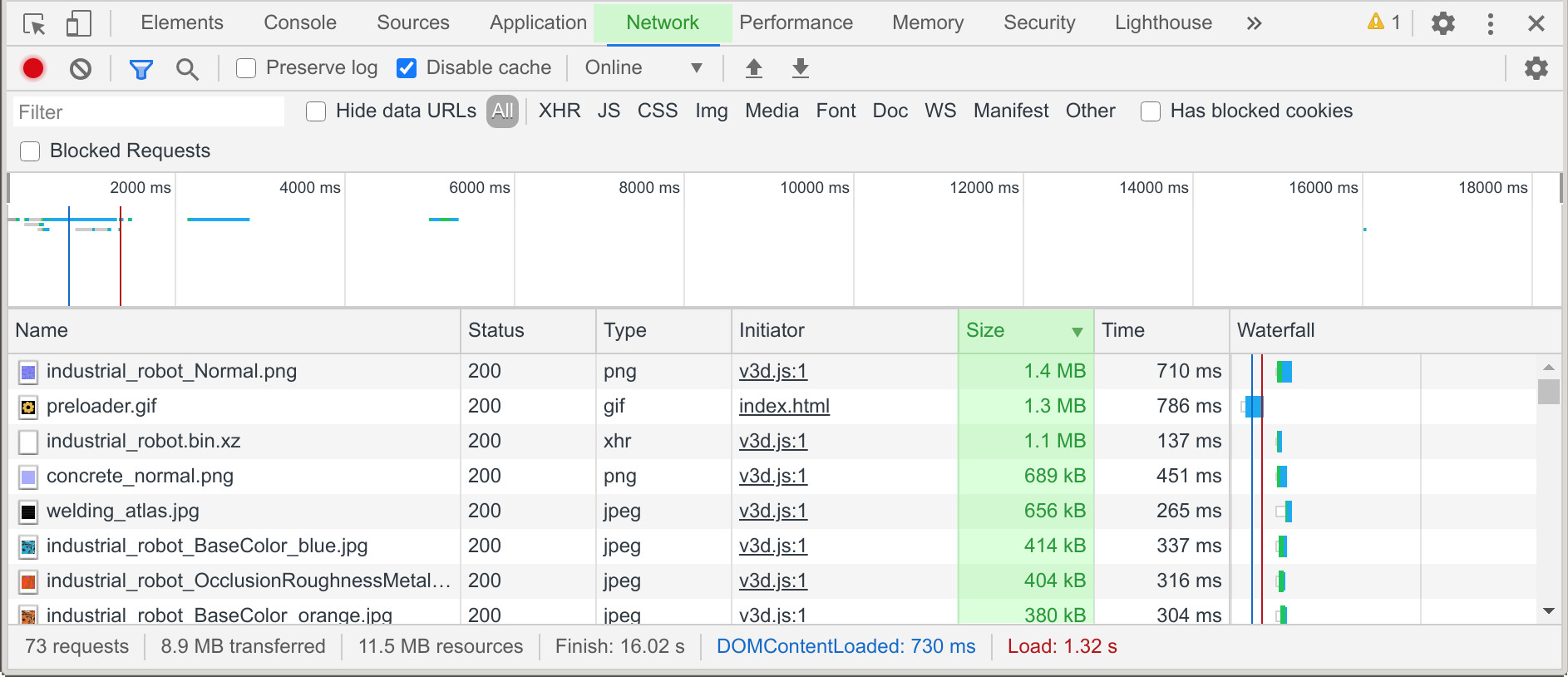Activate the inspect element picker icon
Image resolution: width=1568 pixels, height=677 pixels.
[34, 24]
